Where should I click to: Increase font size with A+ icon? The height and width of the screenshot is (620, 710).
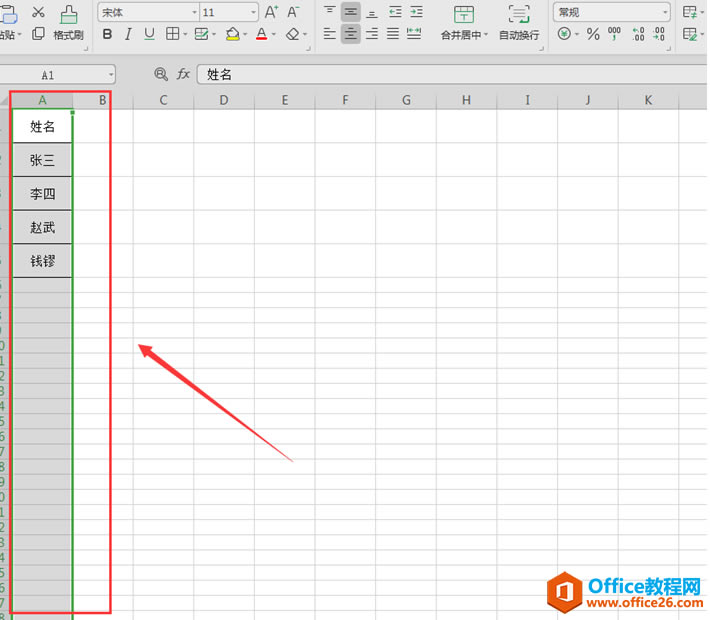(271, 12)
